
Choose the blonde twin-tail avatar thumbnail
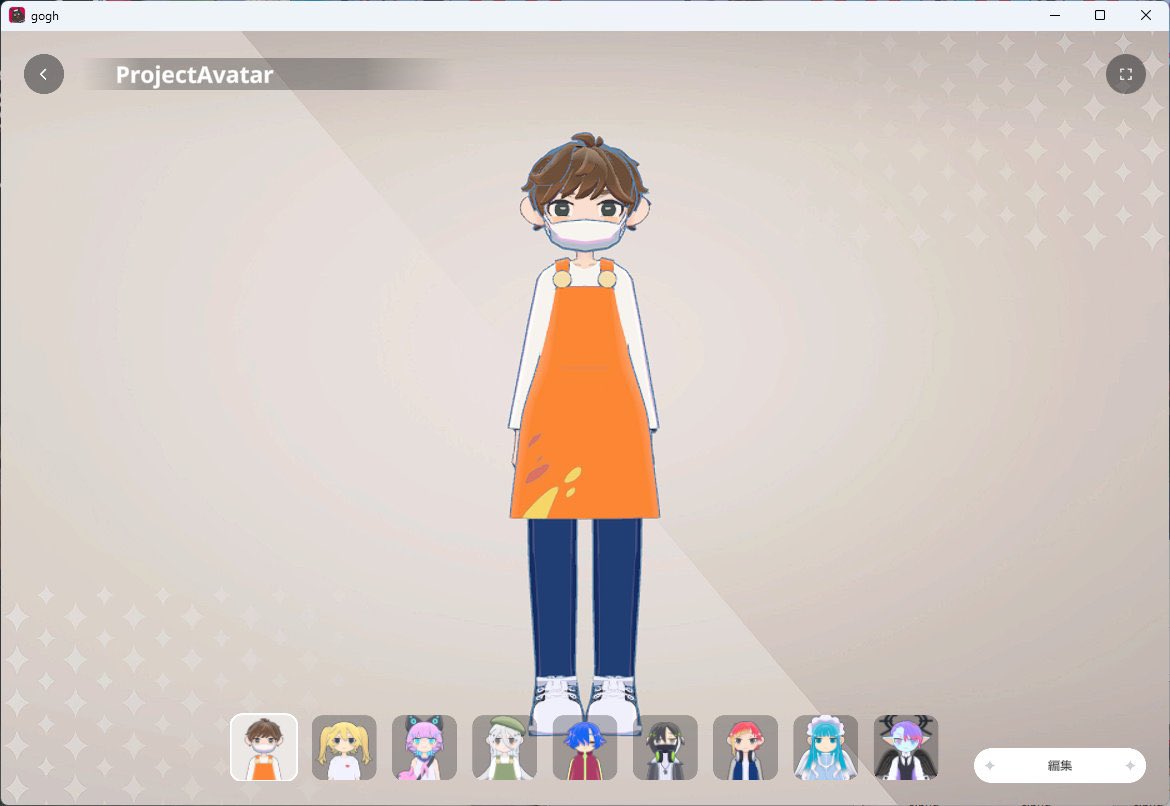(344, 747)
